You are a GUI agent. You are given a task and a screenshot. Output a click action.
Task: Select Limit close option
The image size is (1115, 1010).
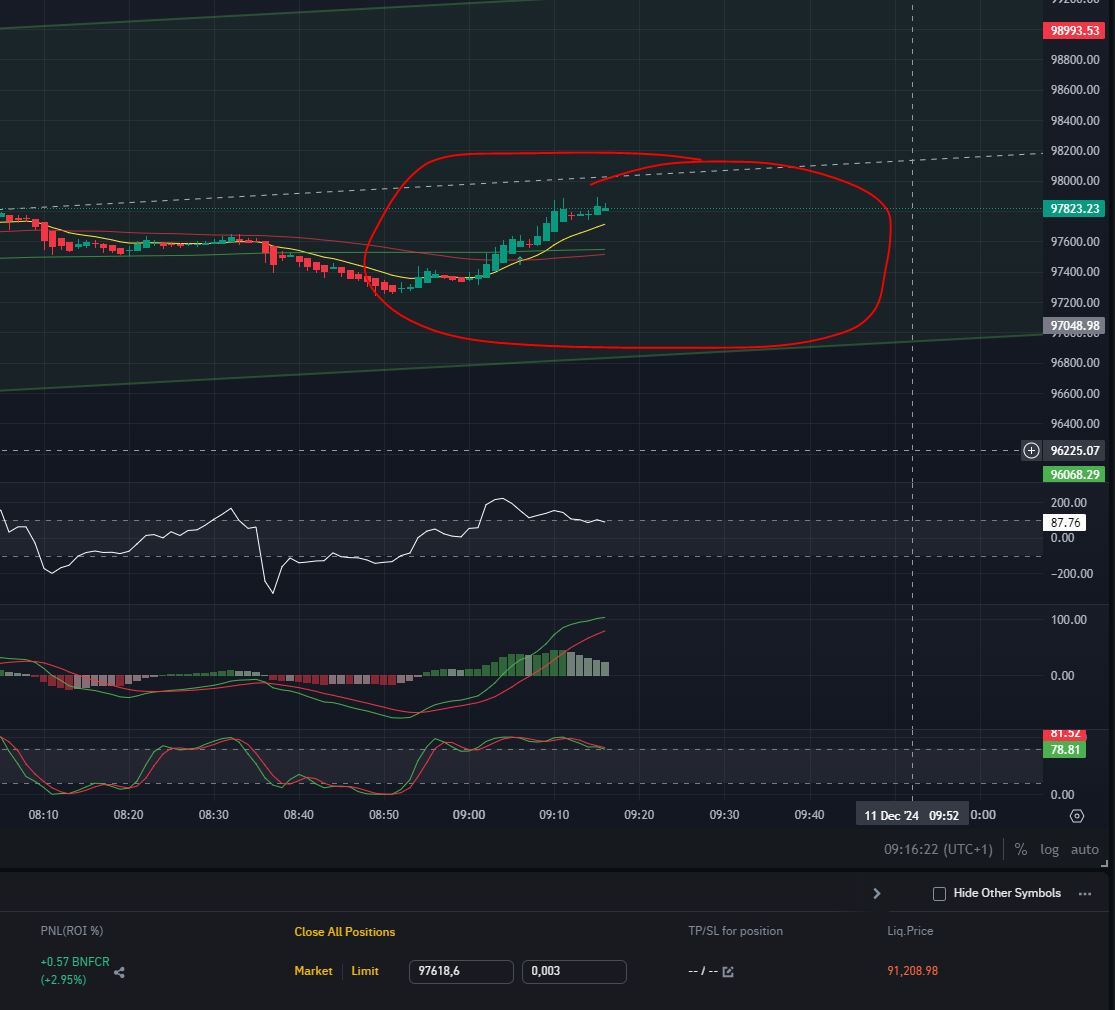[365, 971]
